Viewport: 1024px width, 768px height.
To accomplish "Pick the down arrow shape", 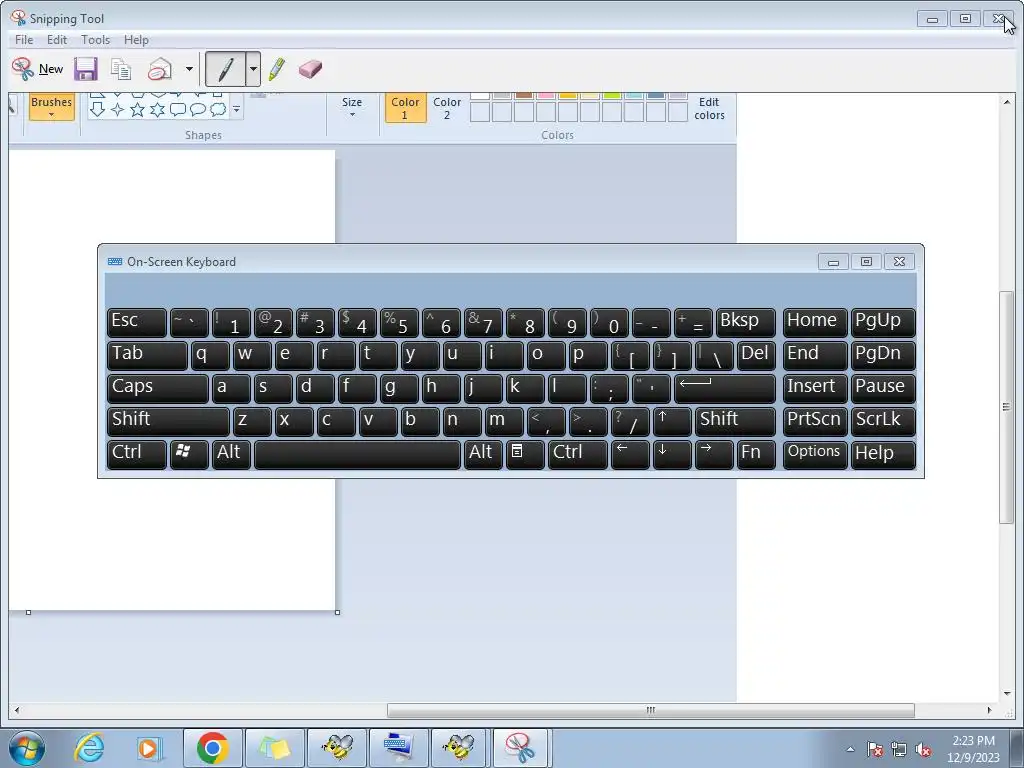I will point(97,109).
